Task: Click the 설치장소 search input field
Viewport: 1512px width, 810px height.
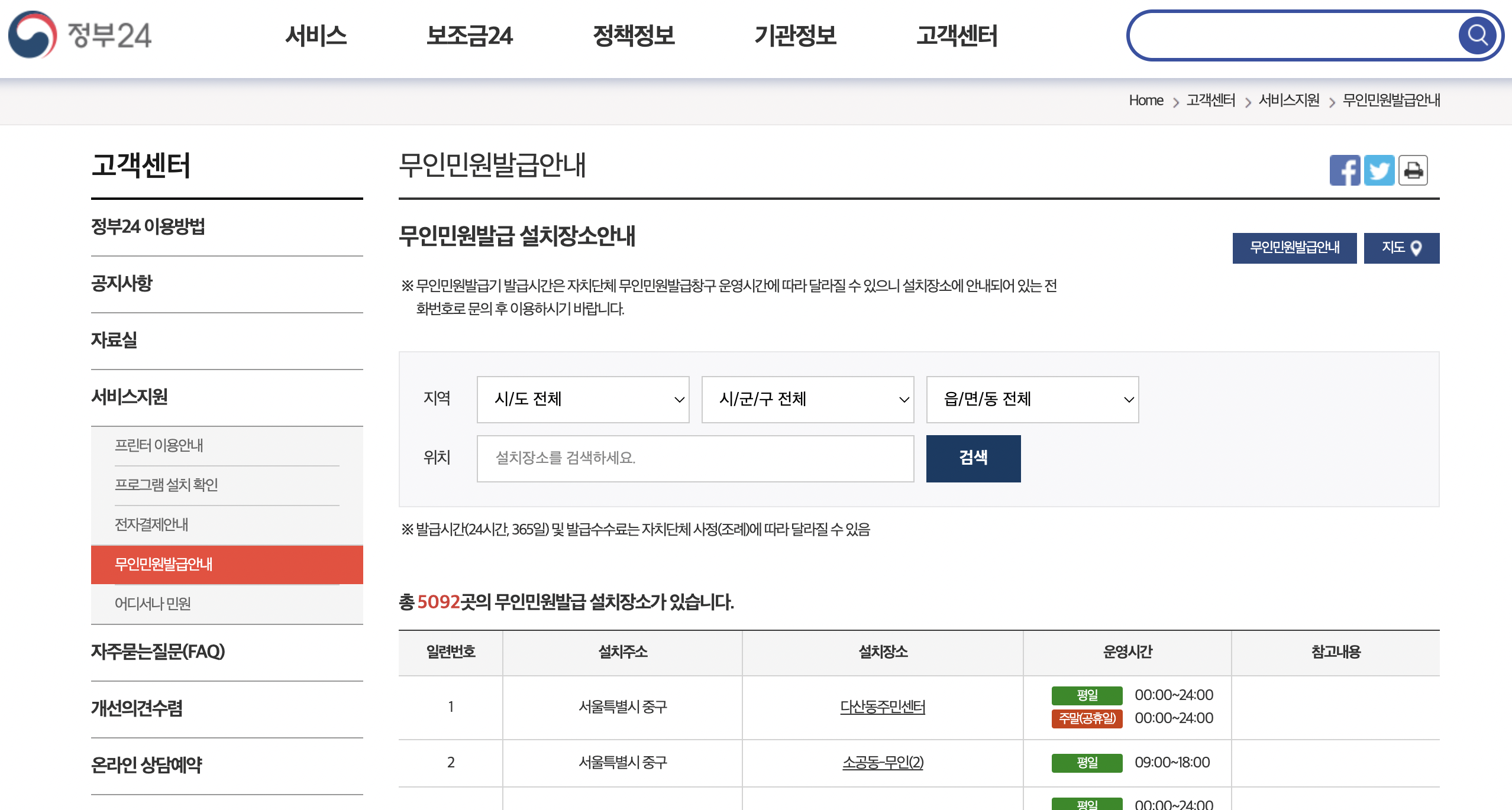Action: pos(695,458)
